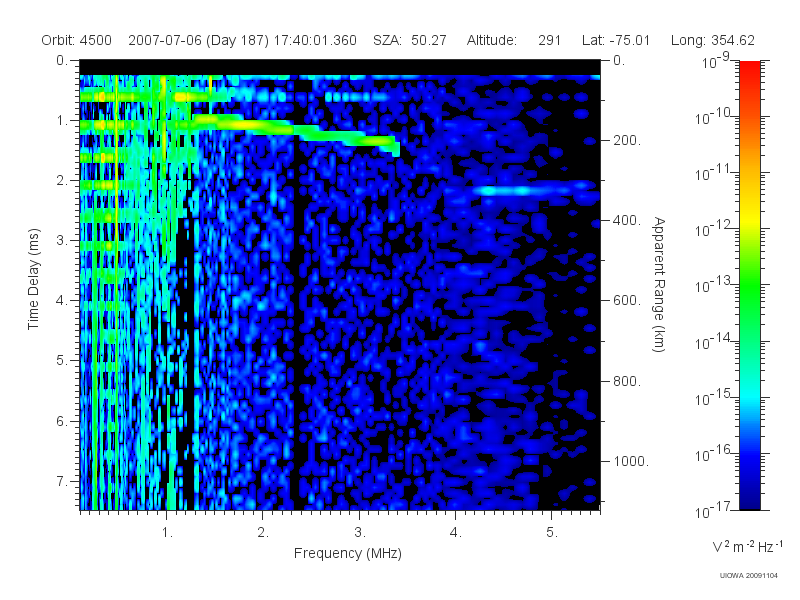Click the apparent range tick label '400.'

(627, 220)
